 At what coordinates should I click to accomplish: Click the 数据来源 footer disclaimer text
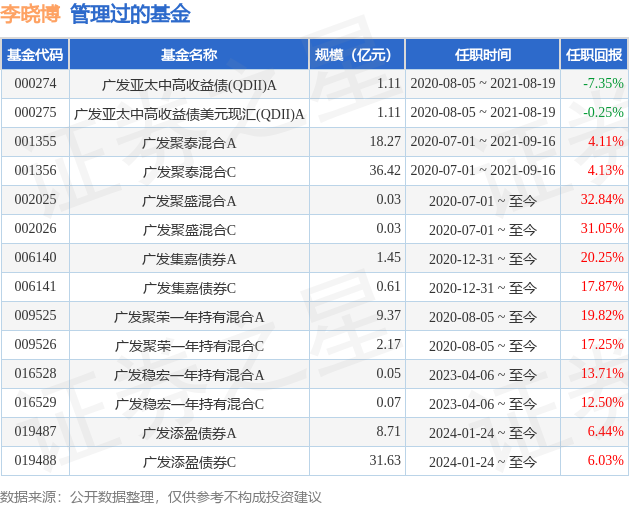161,497
